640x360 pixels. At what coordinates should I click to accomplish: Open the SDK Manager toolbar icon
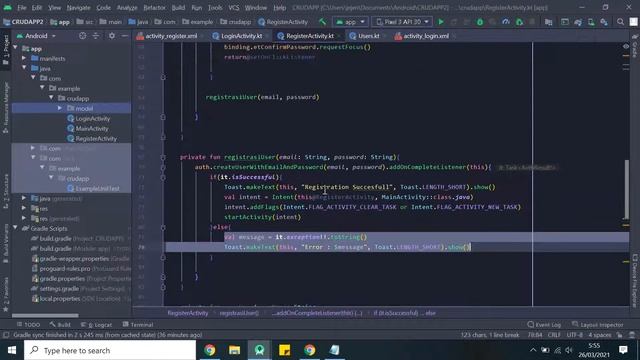tap(604, 22)
